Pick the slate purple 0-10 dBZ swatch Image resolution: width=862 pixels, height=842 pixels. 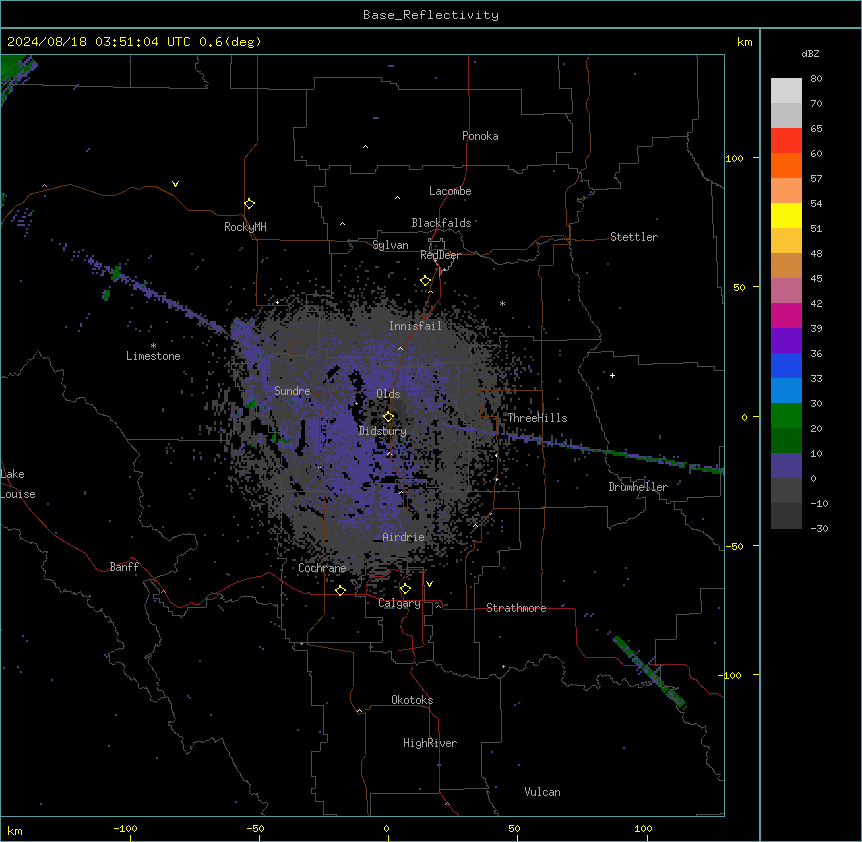(786, 466)
